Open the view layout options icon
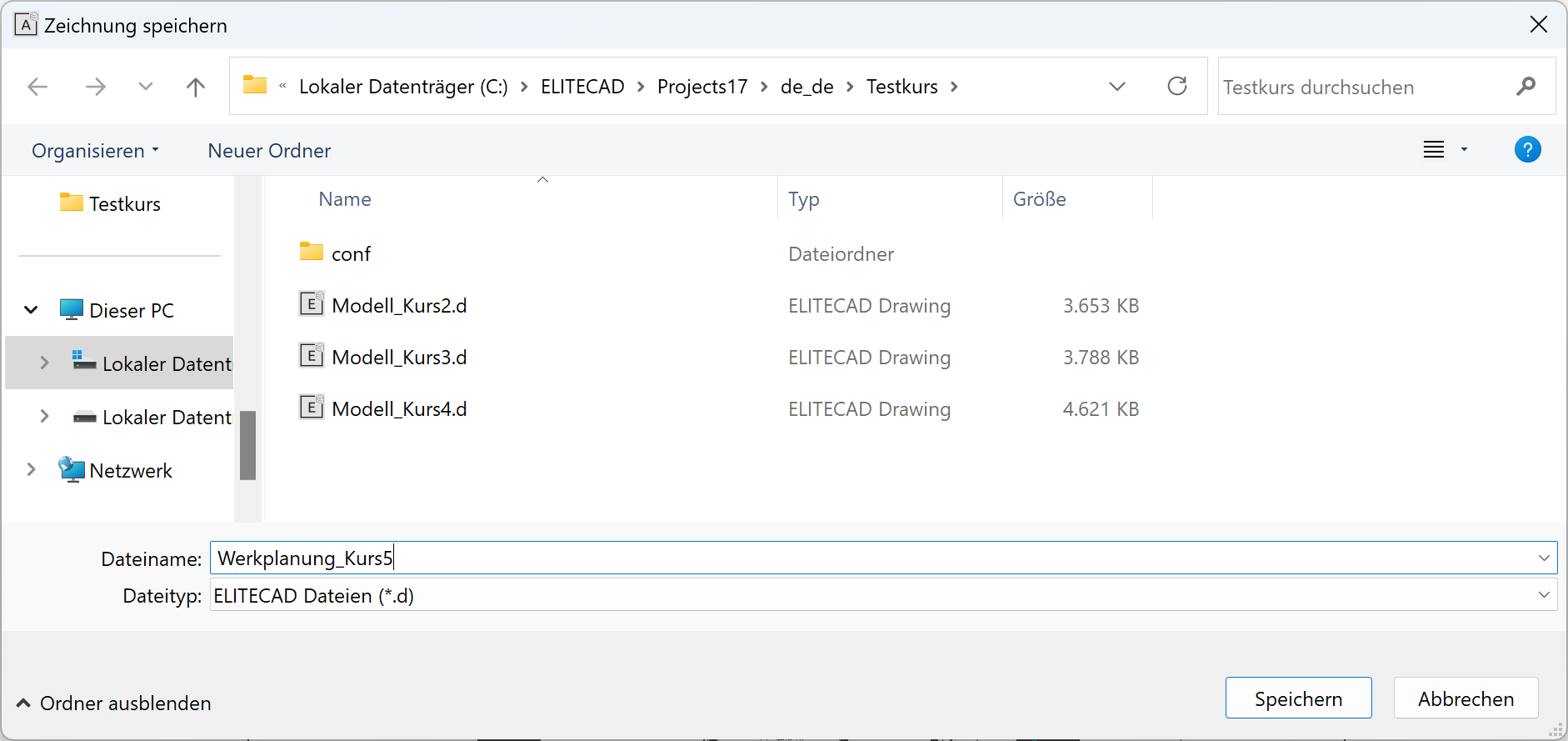The width and height of the screenshot is (1568, 741). pyautogui.click(x=1434, y=150)
